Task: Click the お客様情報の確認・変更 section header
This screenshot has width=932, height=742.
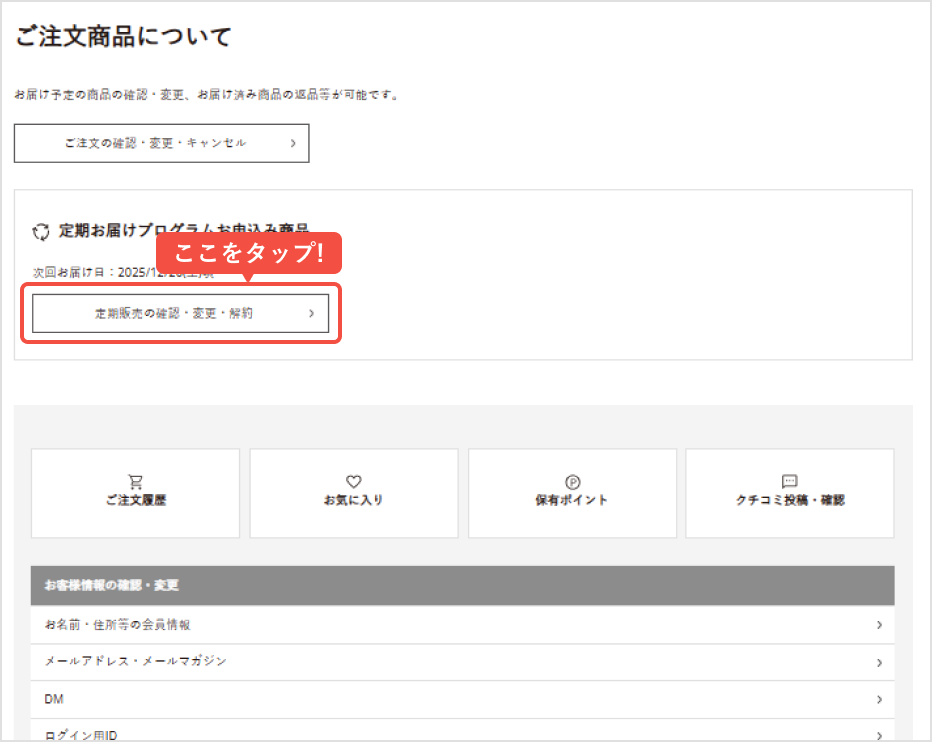Action: tap(110, 586)
